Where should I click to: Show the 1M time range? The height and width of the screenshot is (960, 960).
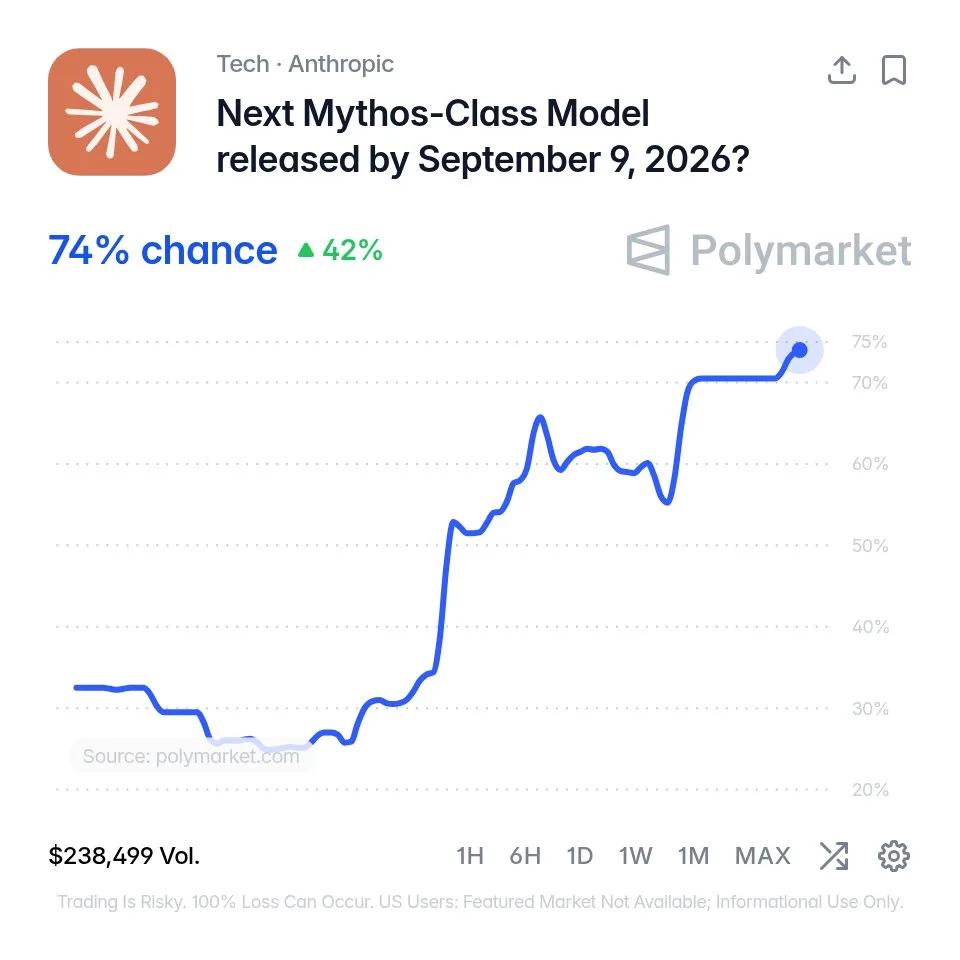point(694,856)
